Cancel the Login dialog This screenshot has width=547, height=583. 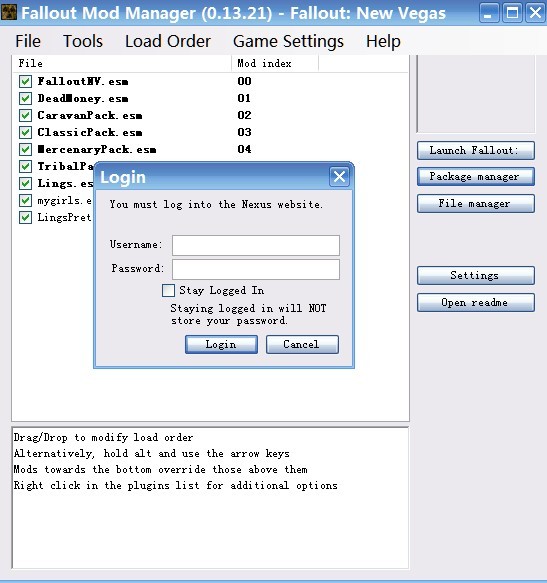click(302, 344)
